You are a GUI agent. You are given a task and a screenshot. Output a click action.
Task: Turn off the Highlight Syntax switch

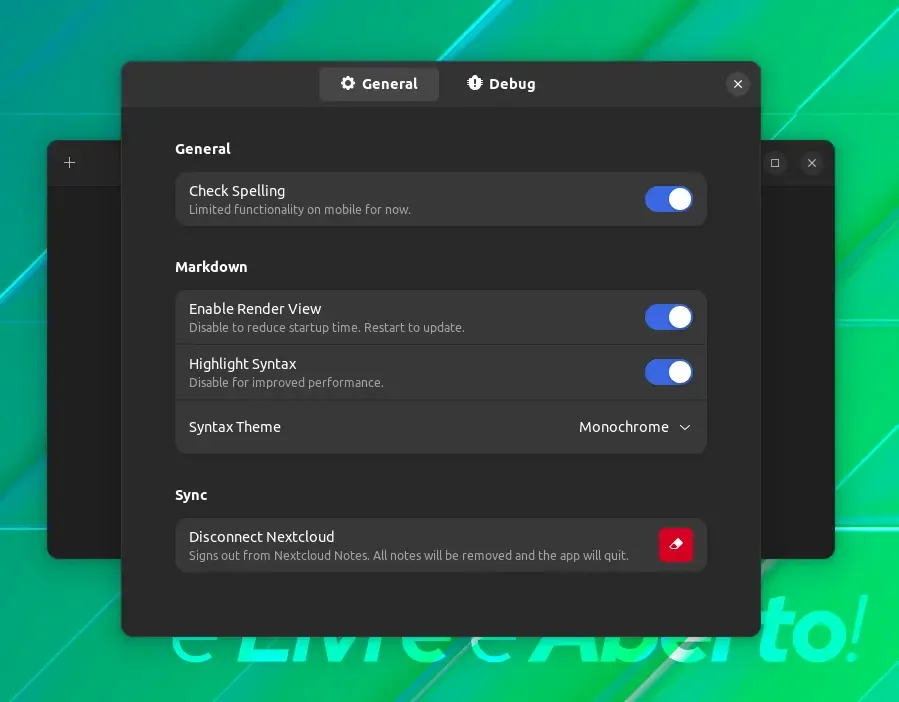[x=669, y=372]
